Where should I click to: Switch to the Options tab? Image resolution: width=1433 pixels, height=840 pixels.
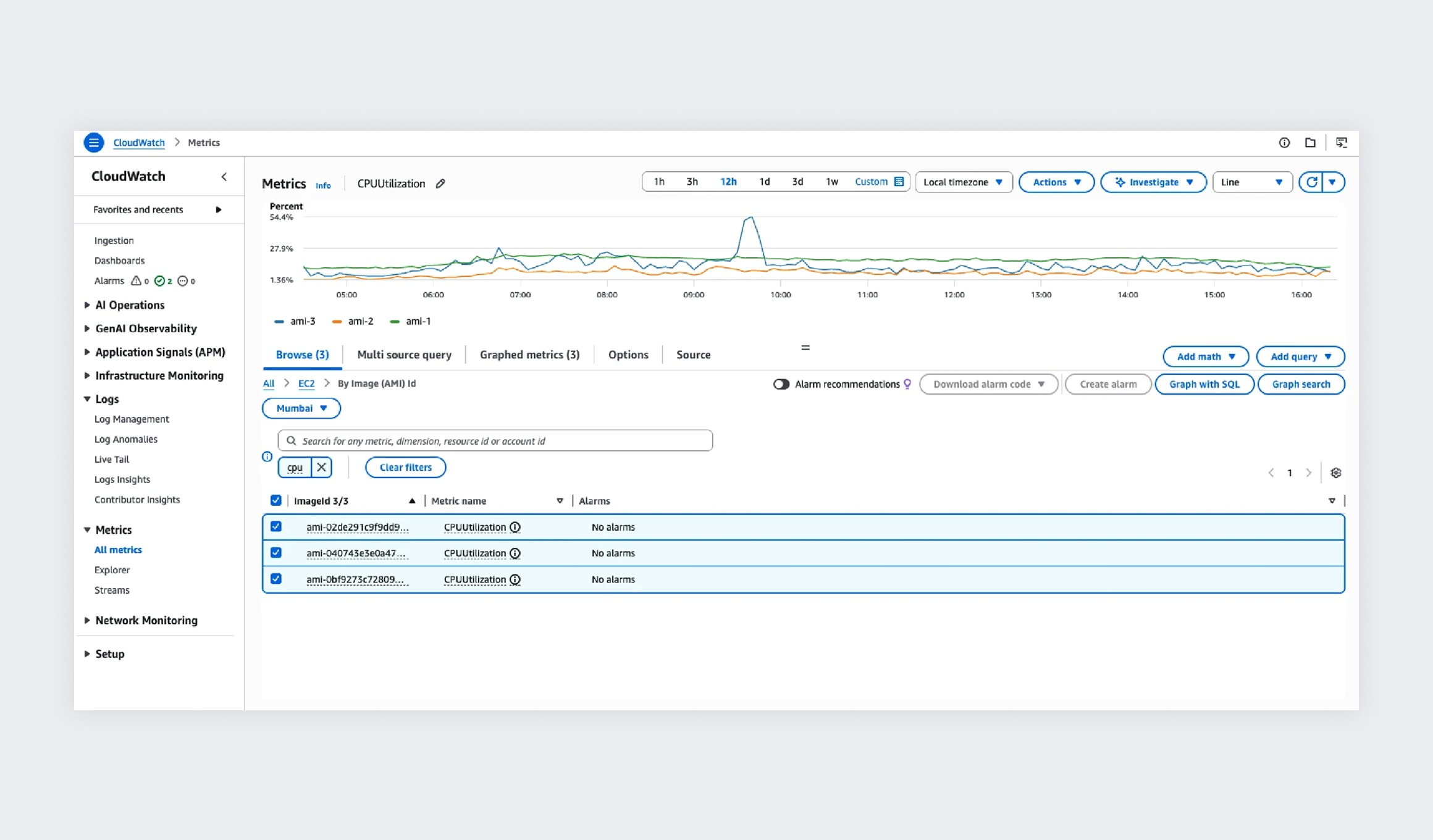(628, 355)
